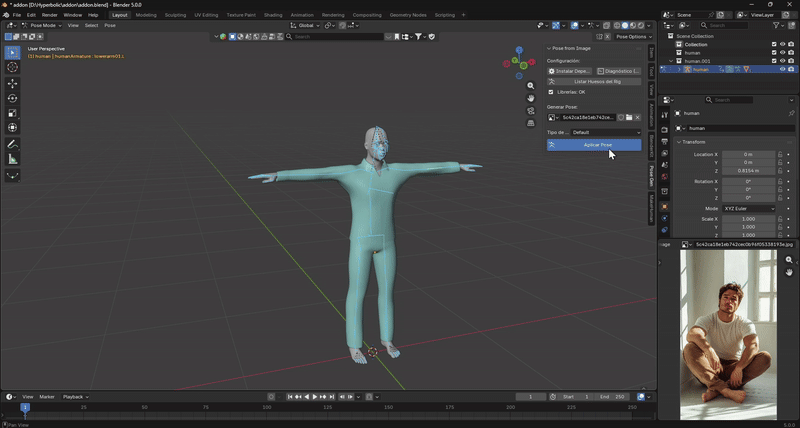The height and width of the screenshot is (428, 800).
Task: Open the Constraints properties tab icon
Action: 664,230
